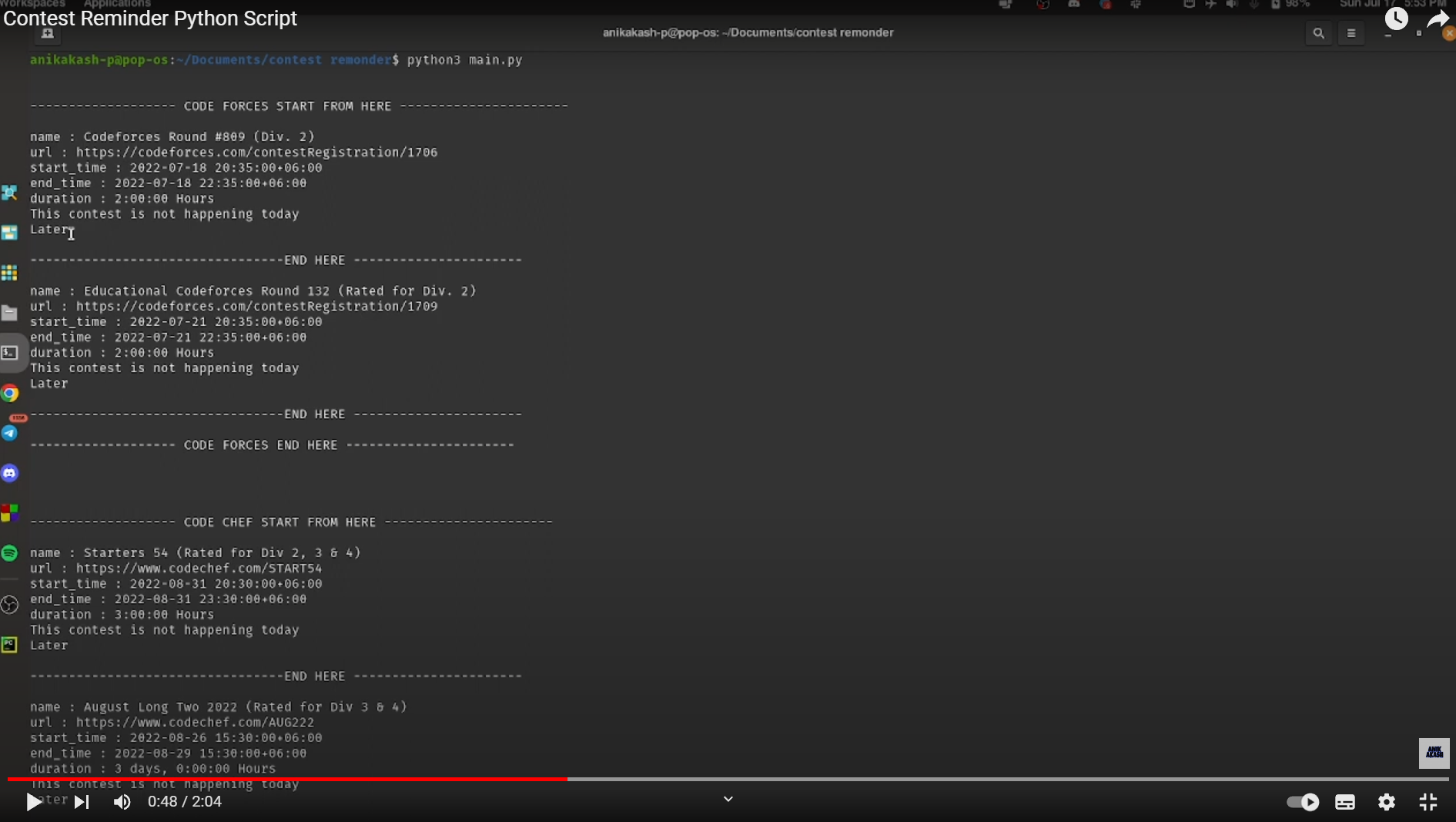Click the Codeforces contestRegistration/1706 URL
Screen dimensions: 1456x822
[x=256, y=153]
